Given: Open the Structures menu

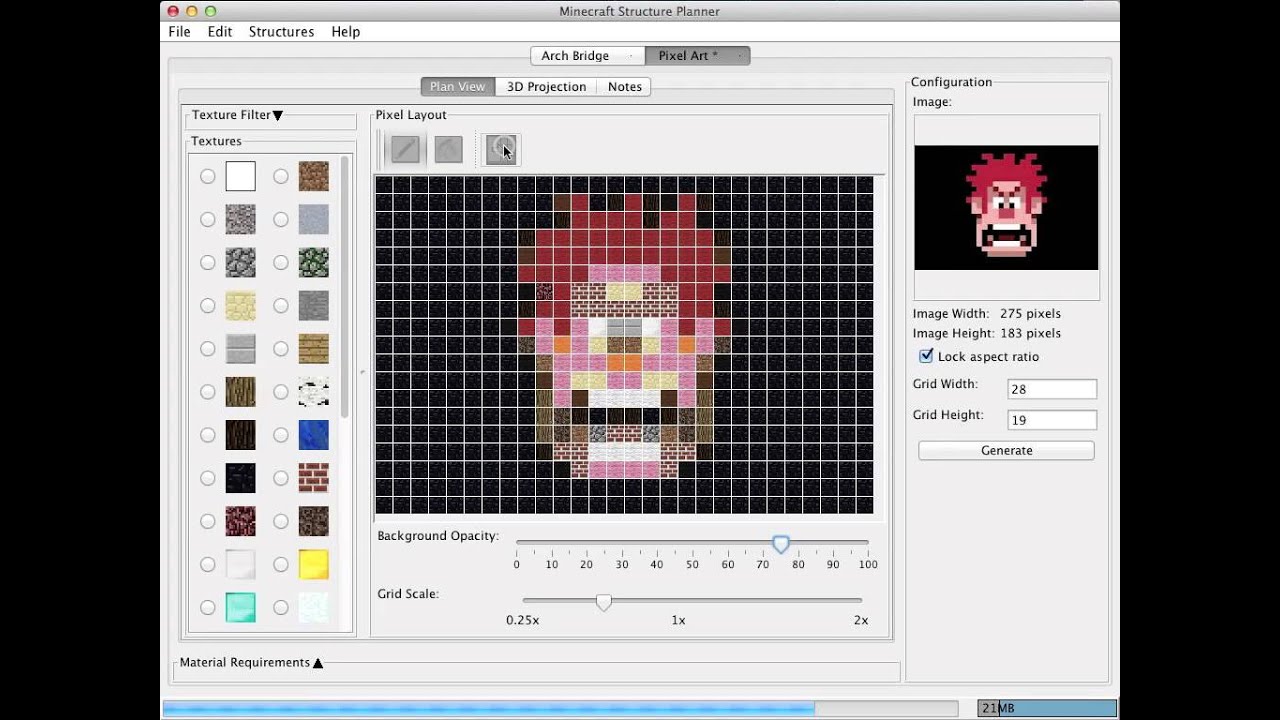Looking at the screenshot, I should point(281,32).
